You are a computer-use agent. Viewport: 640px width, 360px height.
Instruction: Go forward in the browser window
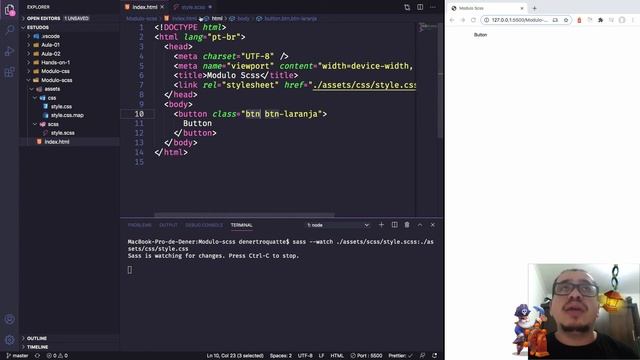pyautogui.click(x=463, y=20)
